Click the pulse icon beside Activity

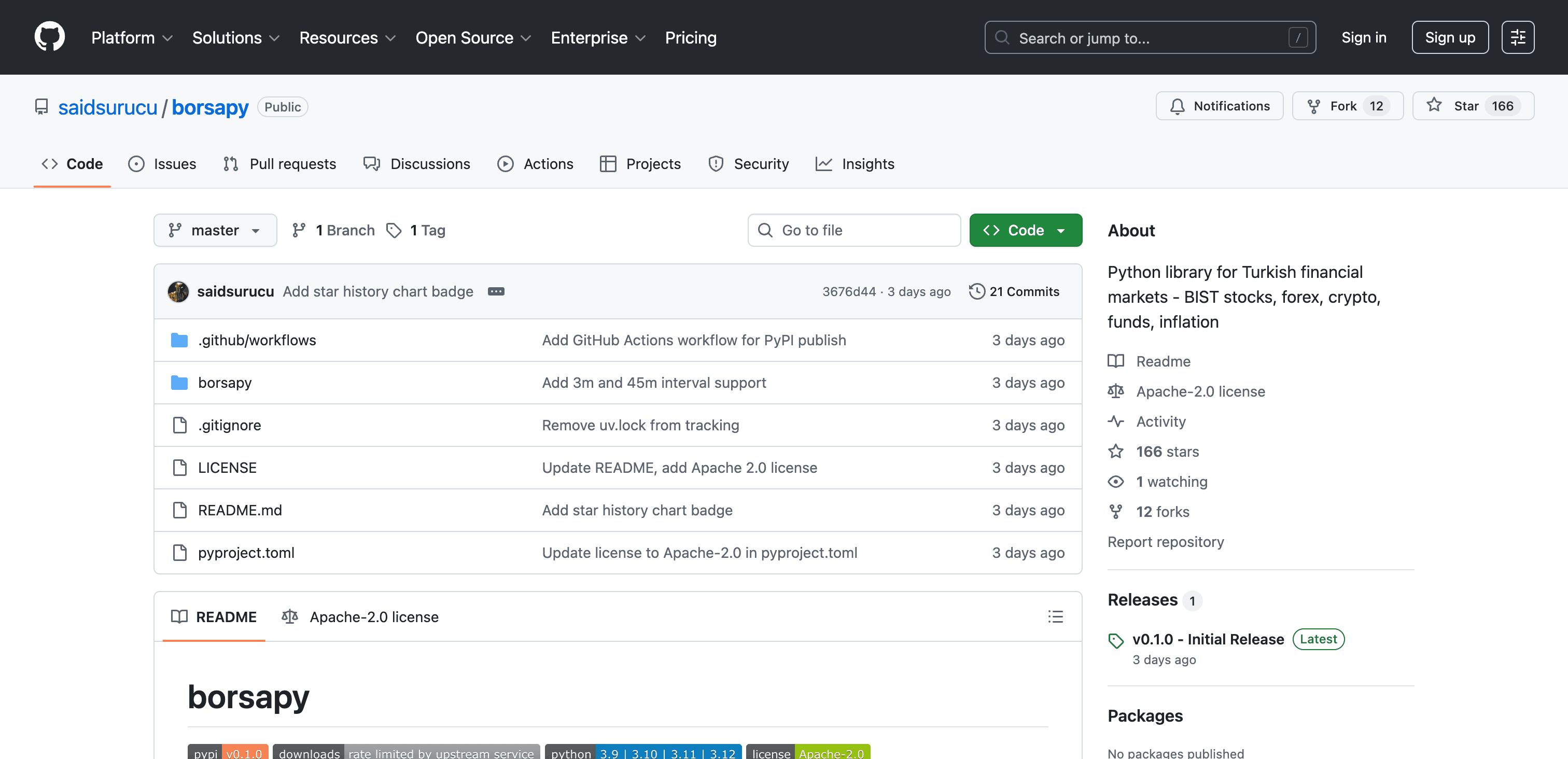(1116, 421)
